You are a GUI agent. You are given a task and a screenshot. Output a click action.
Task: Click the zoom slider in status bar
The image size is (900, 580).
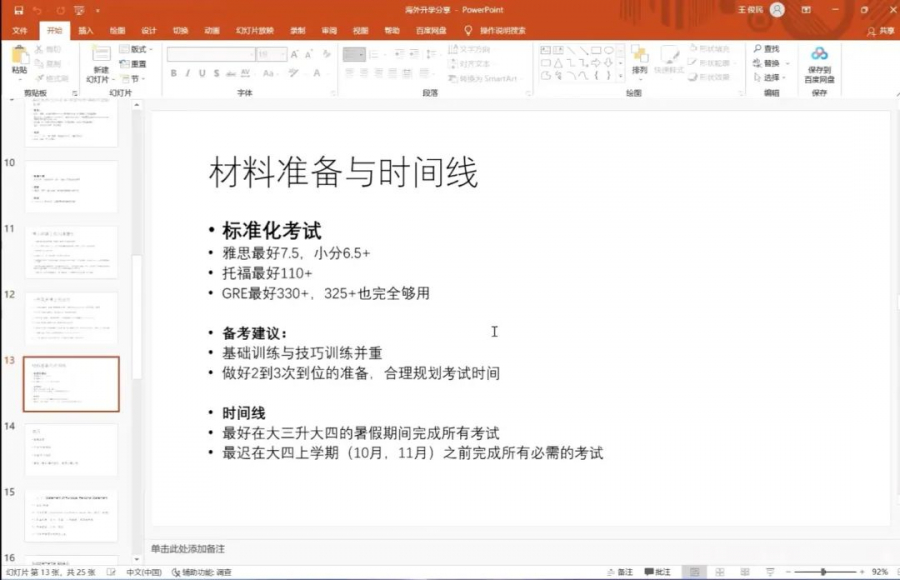tap(823, 572)
